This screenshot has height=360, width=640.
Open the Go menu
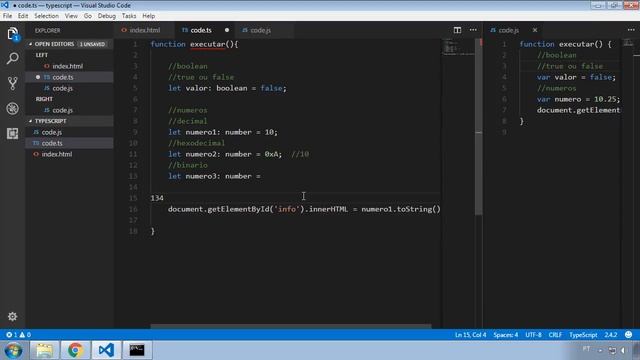(88, 16)
